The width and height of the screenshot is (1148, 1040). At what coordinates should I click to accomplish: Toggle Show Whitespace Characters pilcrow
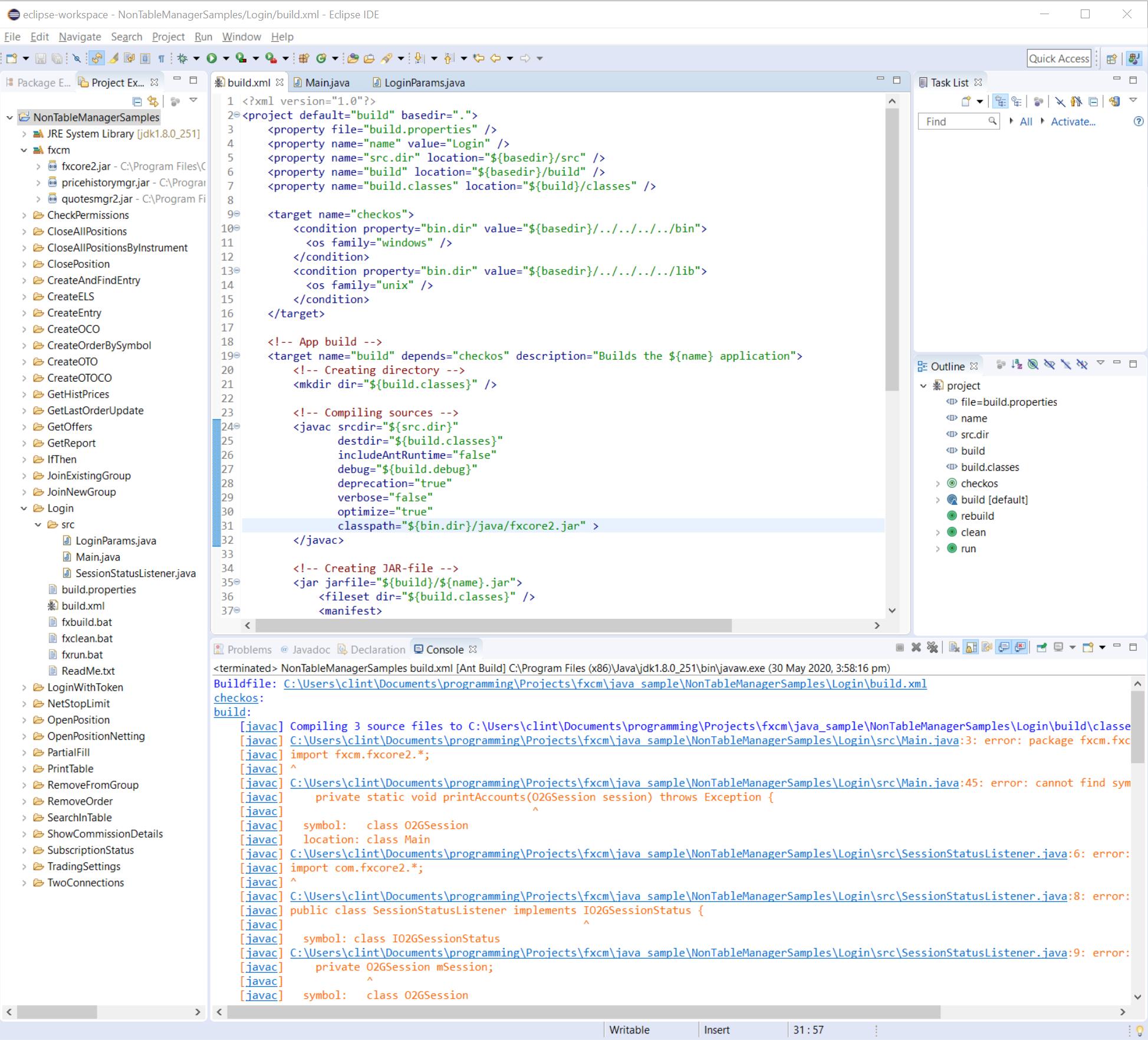(x=161, y=58)
